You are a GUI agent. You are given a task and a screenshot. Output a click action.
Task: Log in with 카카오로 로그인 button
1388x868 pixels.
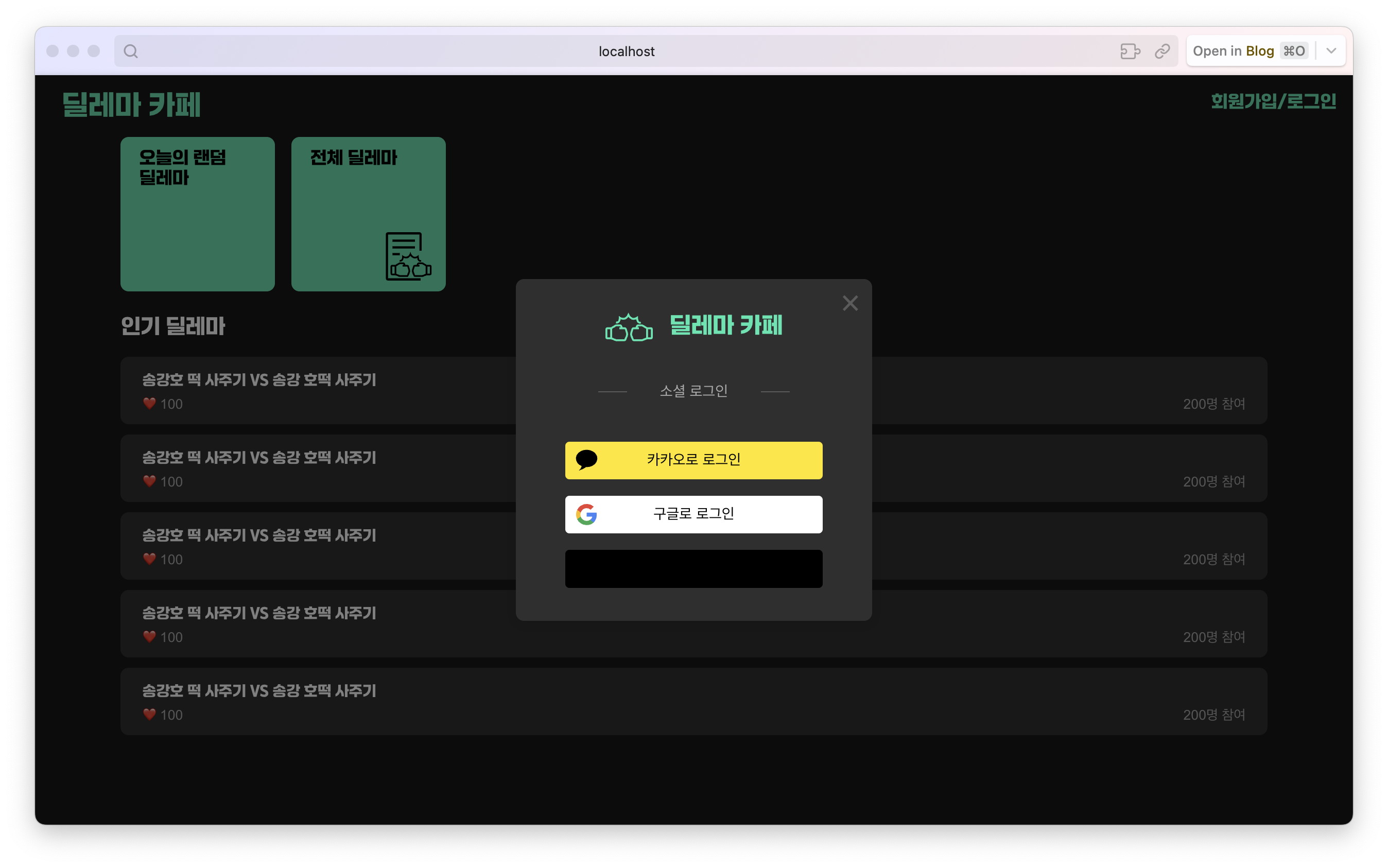pos(693,460)
